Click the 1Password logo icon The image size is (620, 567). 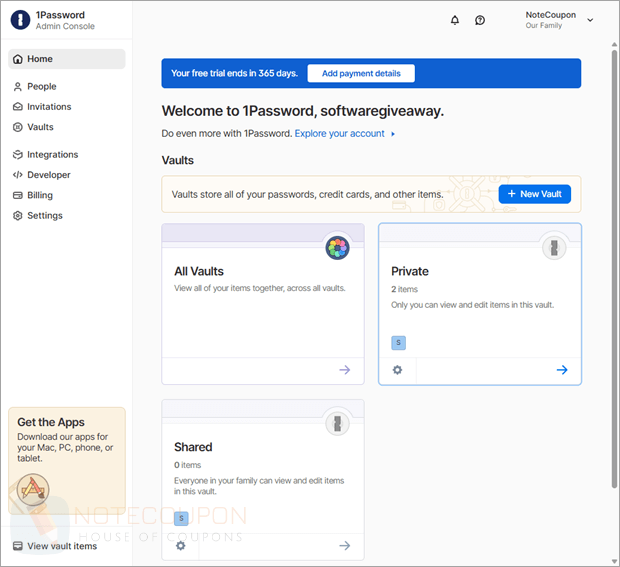[20, 20]
